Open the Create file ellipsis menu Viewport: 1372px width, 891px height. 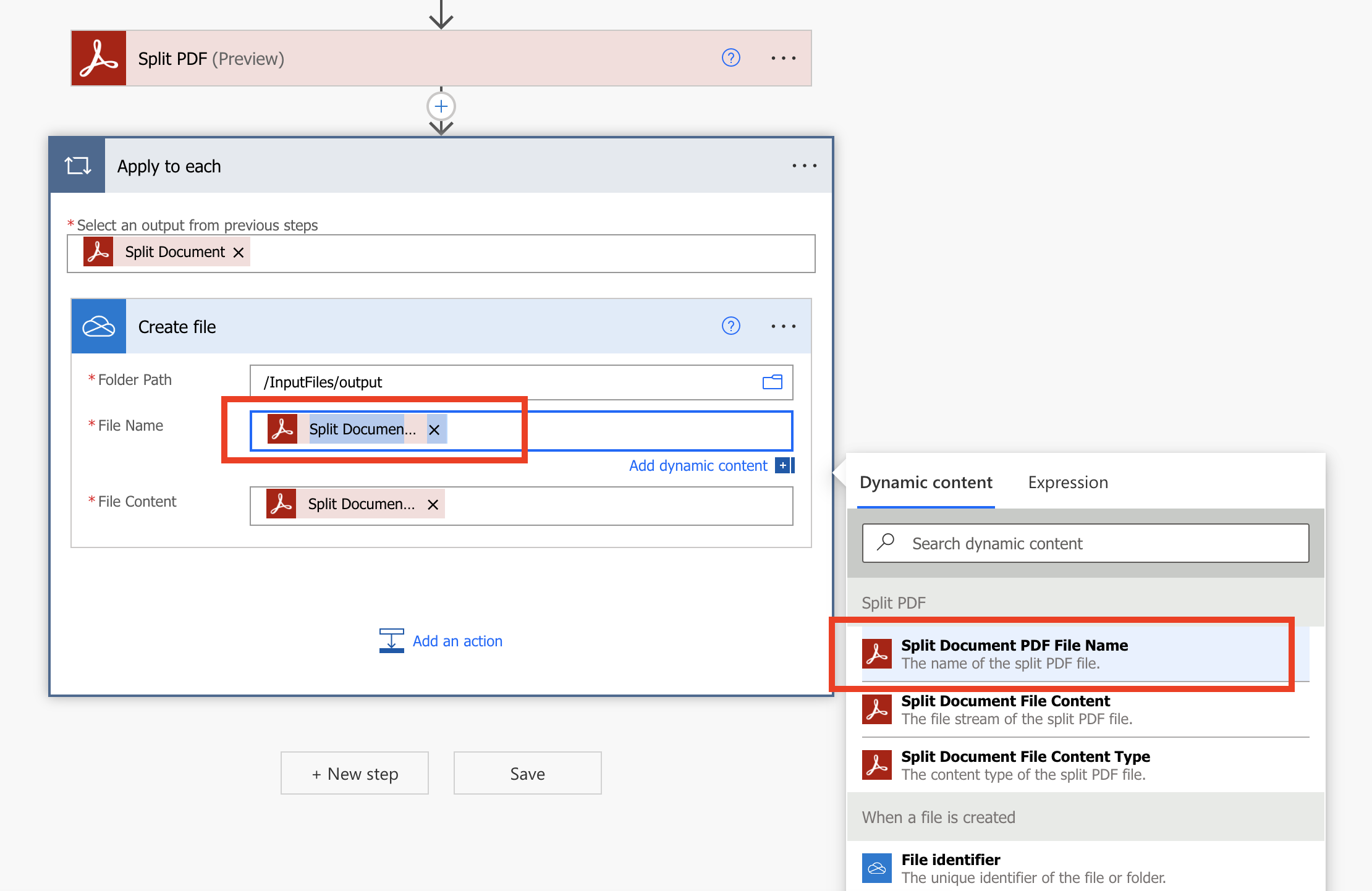click(783, 326)
